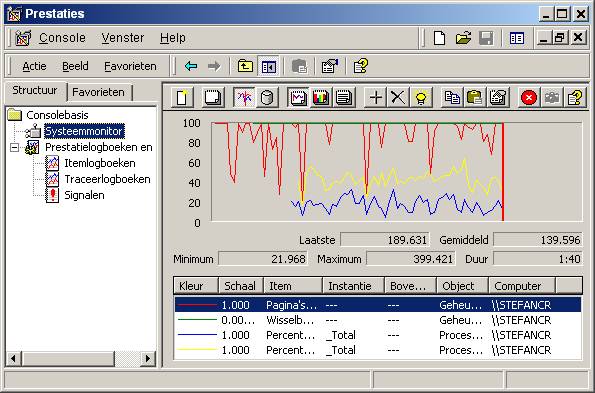Viewport: 595px width, 393px height.
Task: Click the tree scrollbar left arrow
Action: point(14,358)
